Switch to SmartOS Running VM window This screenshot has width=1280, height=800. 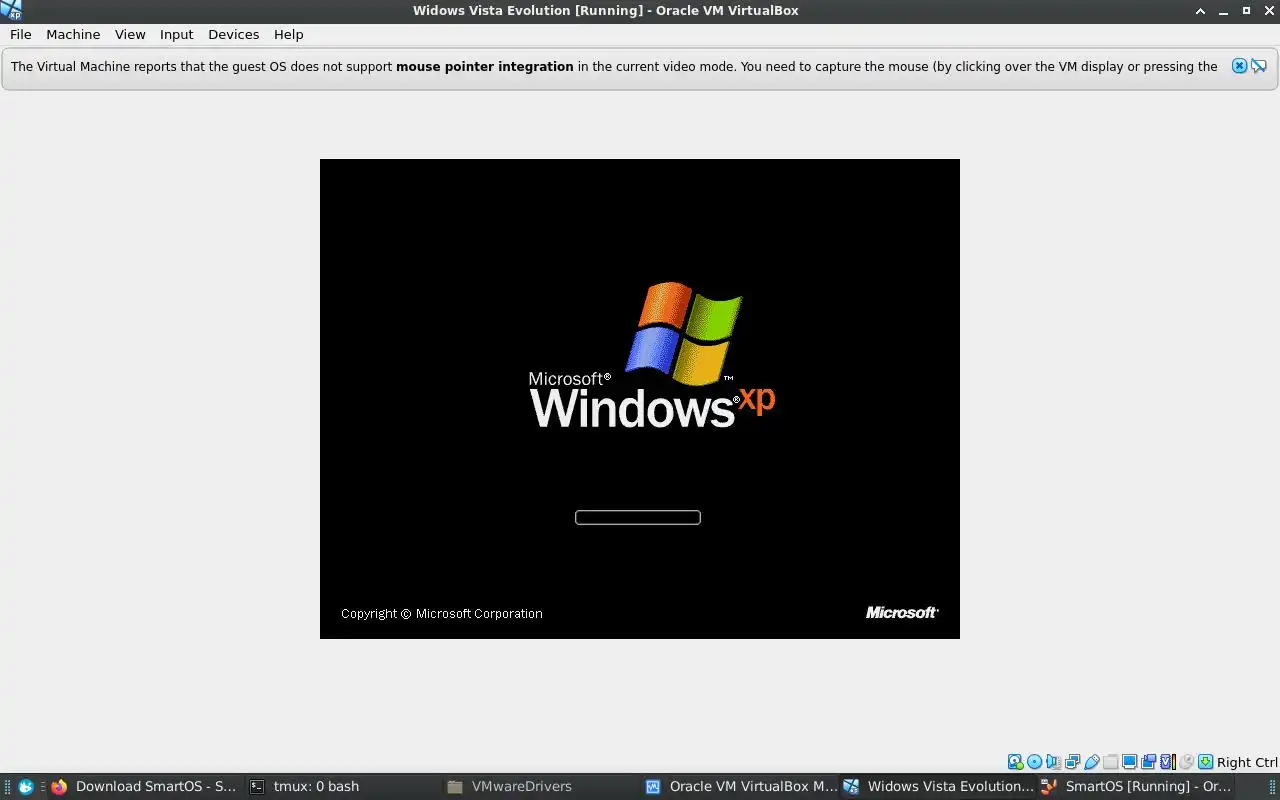point(1136,786)
